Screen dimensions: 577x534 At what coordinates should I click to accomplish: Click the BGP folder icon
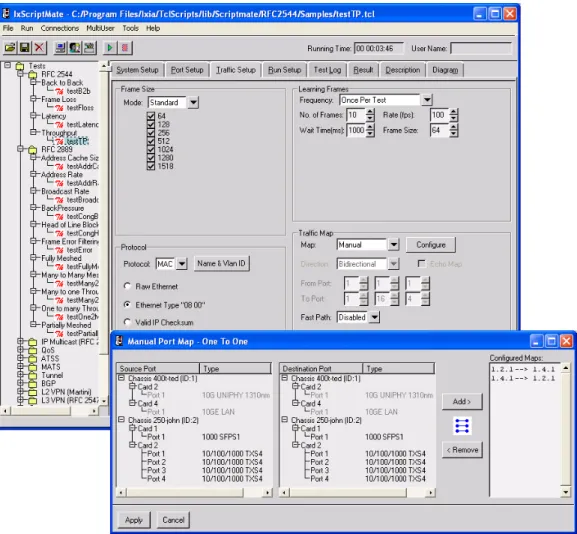33,384
